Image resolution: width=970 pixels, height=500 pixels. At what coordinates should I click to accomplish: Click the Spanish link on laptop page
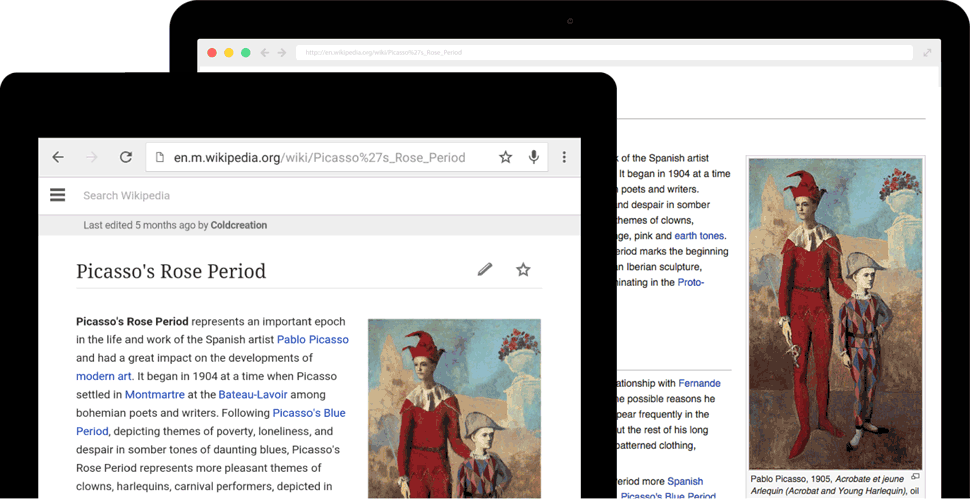(x=685, y=481)
